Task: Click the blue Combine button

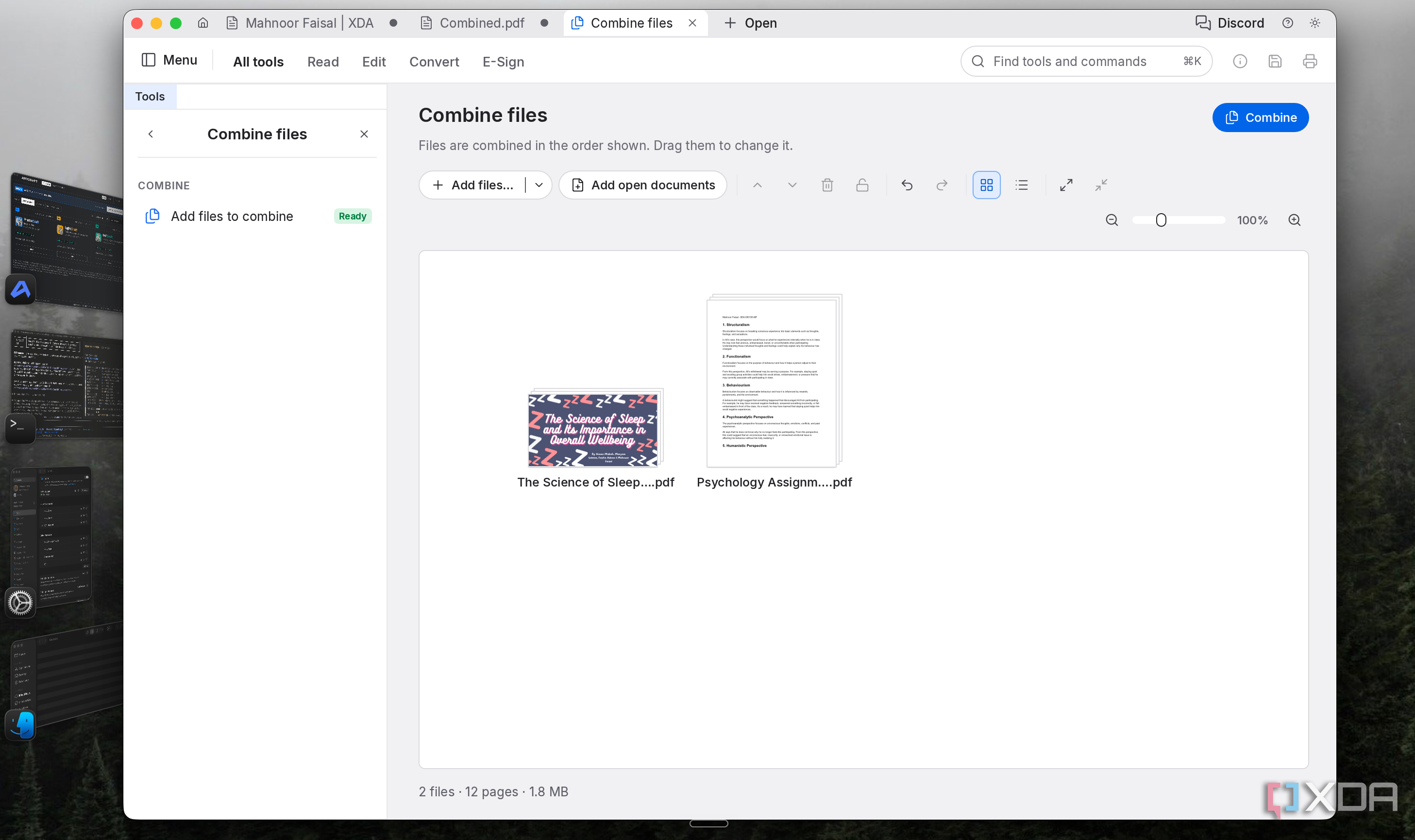Action: pos(1261,118)
